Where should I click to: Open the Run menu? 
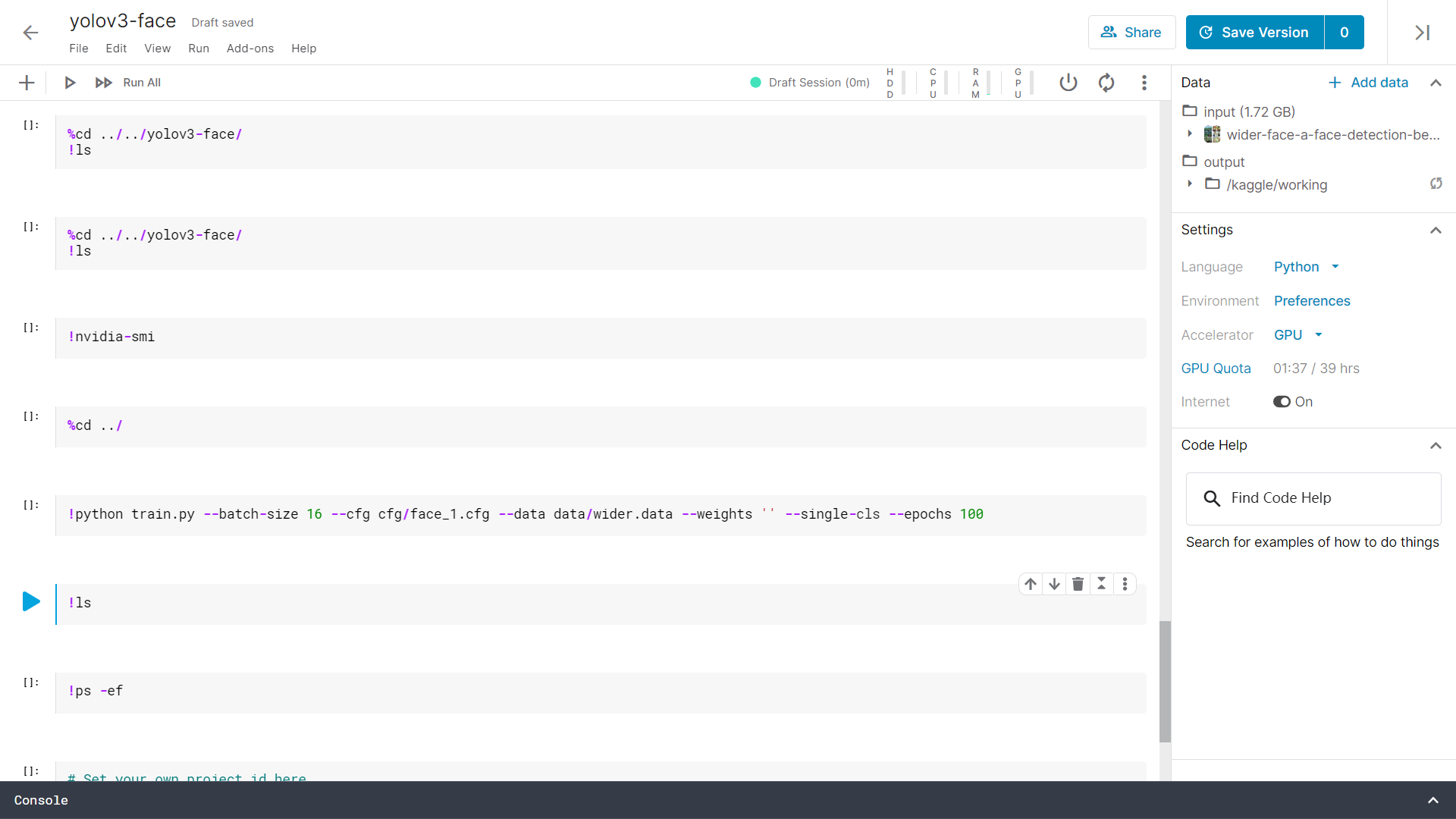point(199,49)
